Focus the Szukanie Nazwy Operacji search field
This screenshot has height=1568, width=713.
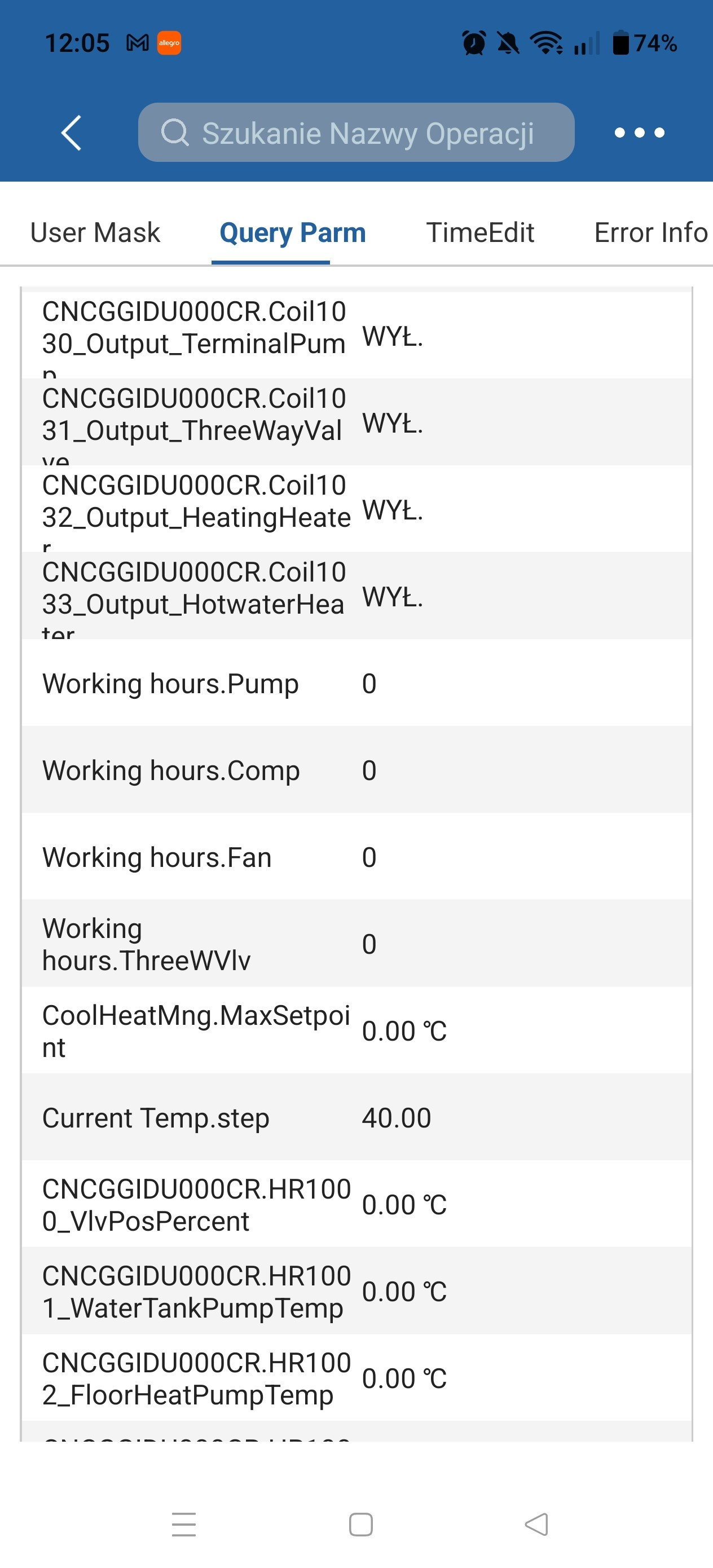(x=367, y=133)
